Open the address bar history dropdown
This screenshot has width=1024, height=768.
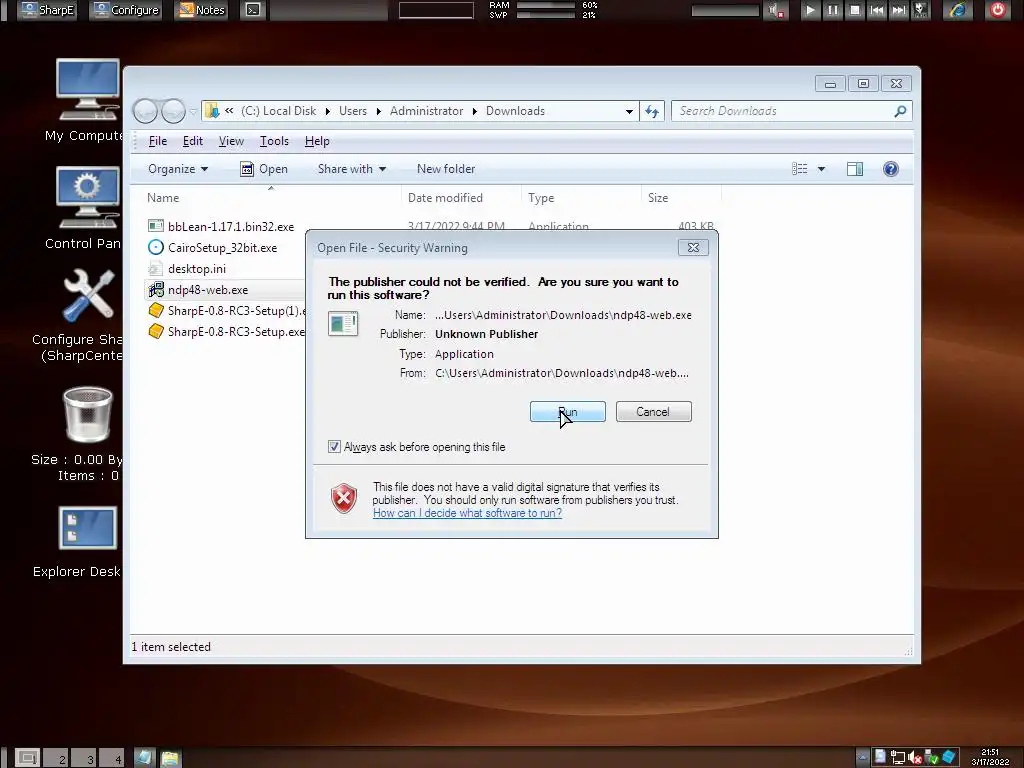coord(629,111)
